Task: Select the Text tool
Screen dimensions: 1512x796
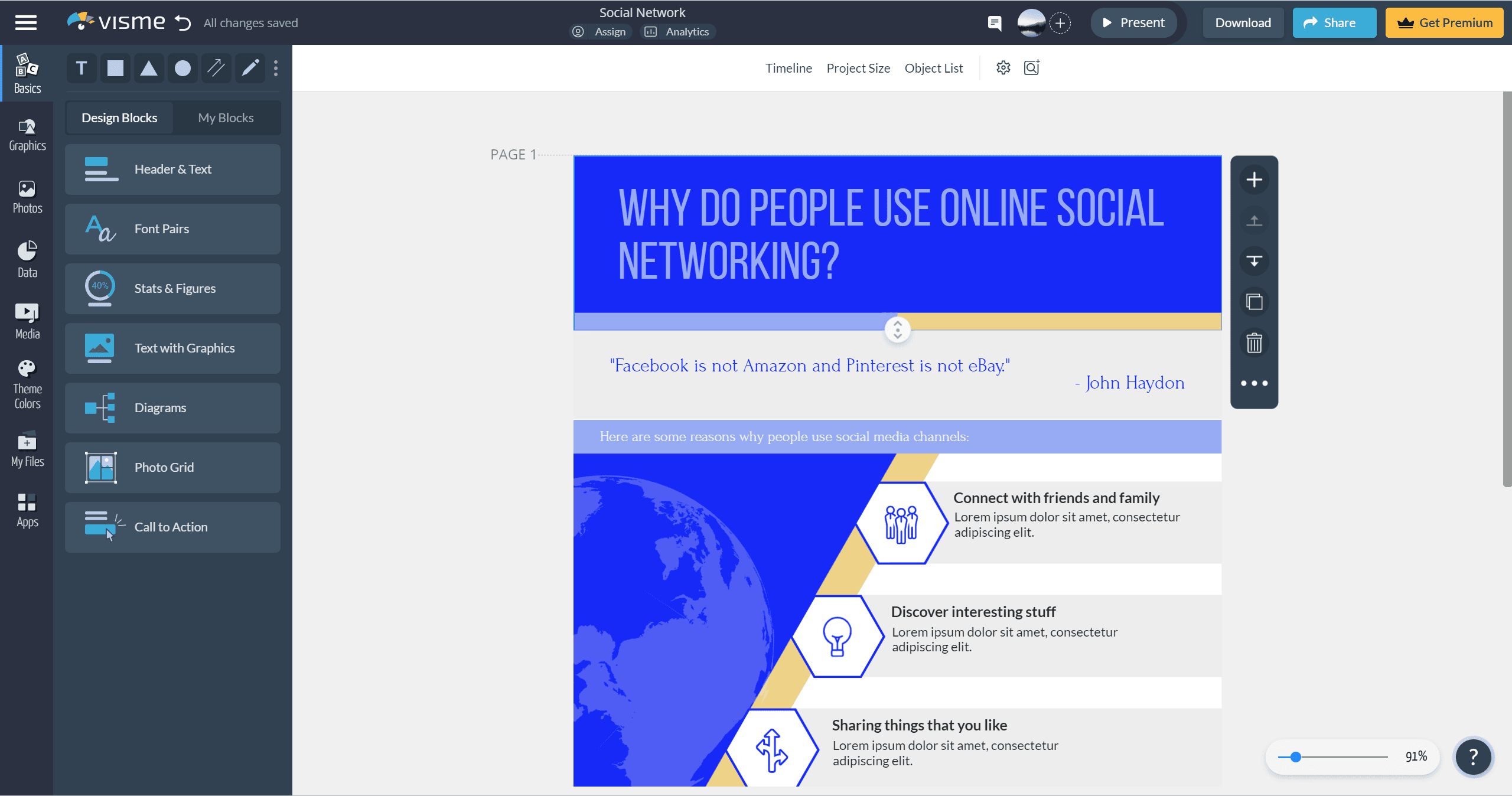Action: (82, 68)
